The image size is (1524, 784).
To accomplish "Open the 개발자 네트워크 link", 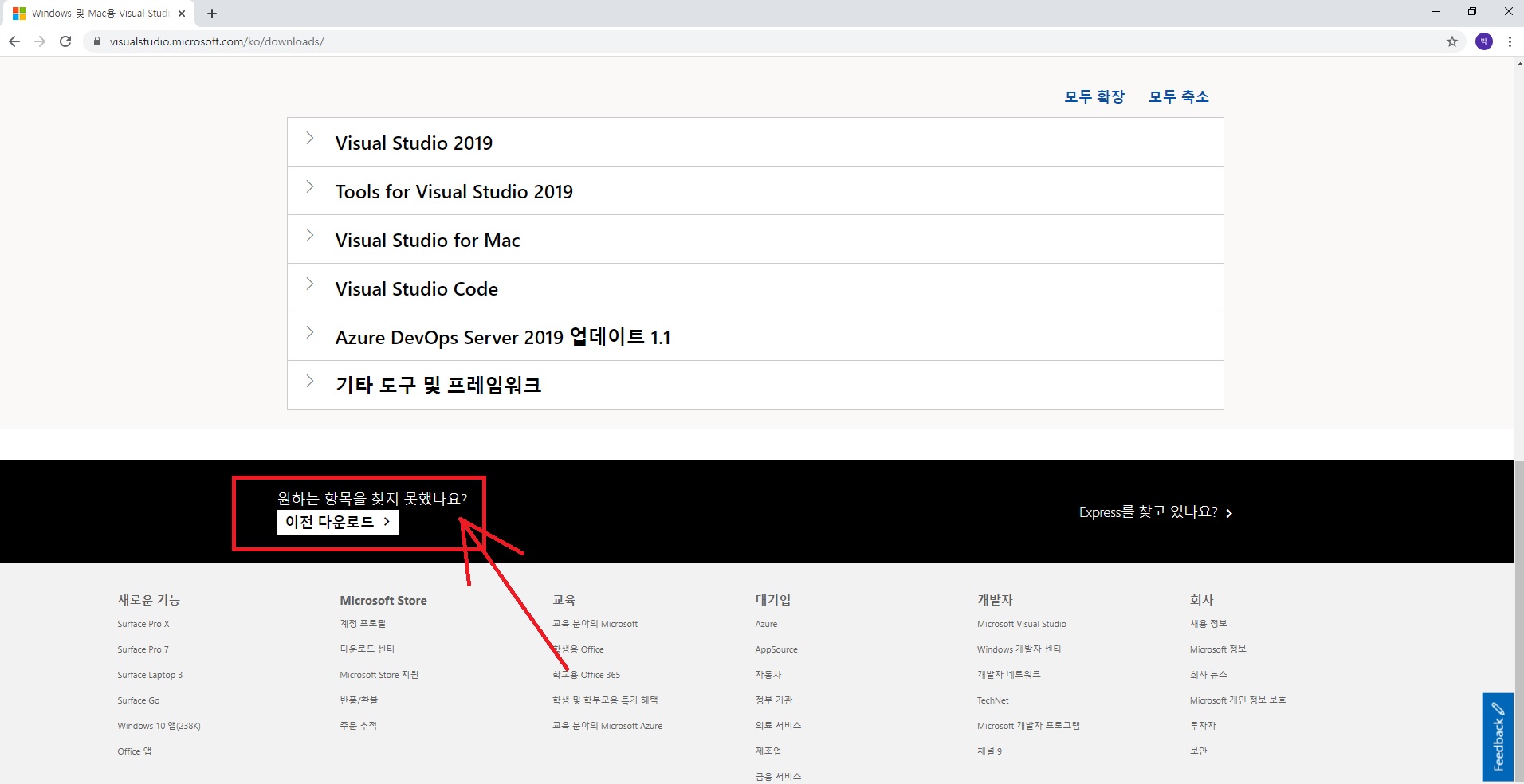I will (1009, 675).
